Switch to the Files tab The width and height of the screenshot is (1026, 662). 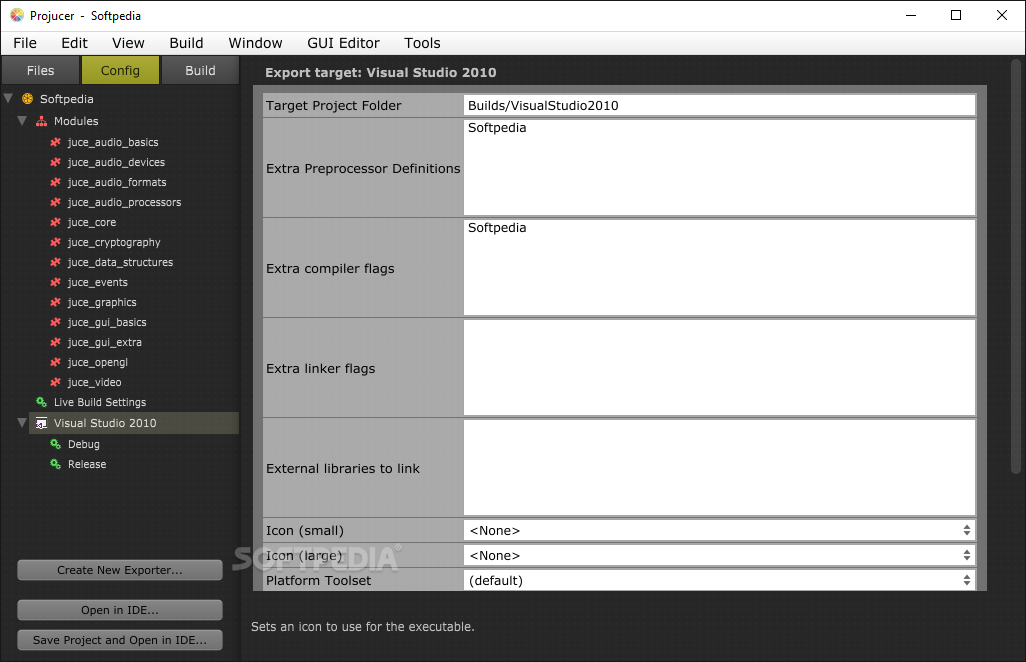41,70
